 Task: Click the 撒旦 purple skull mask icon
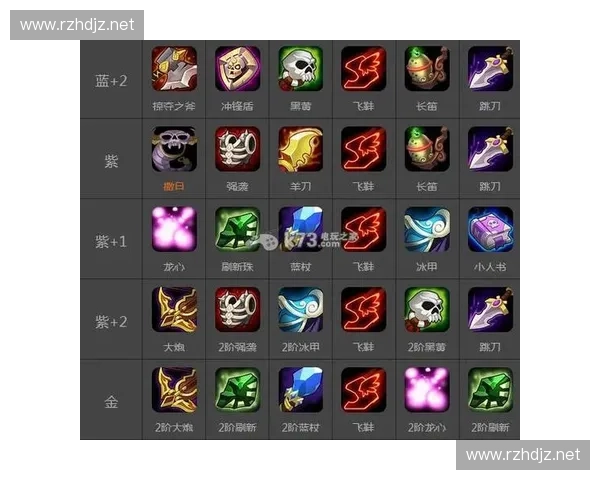pyautogui.click(x=174, y=149)
